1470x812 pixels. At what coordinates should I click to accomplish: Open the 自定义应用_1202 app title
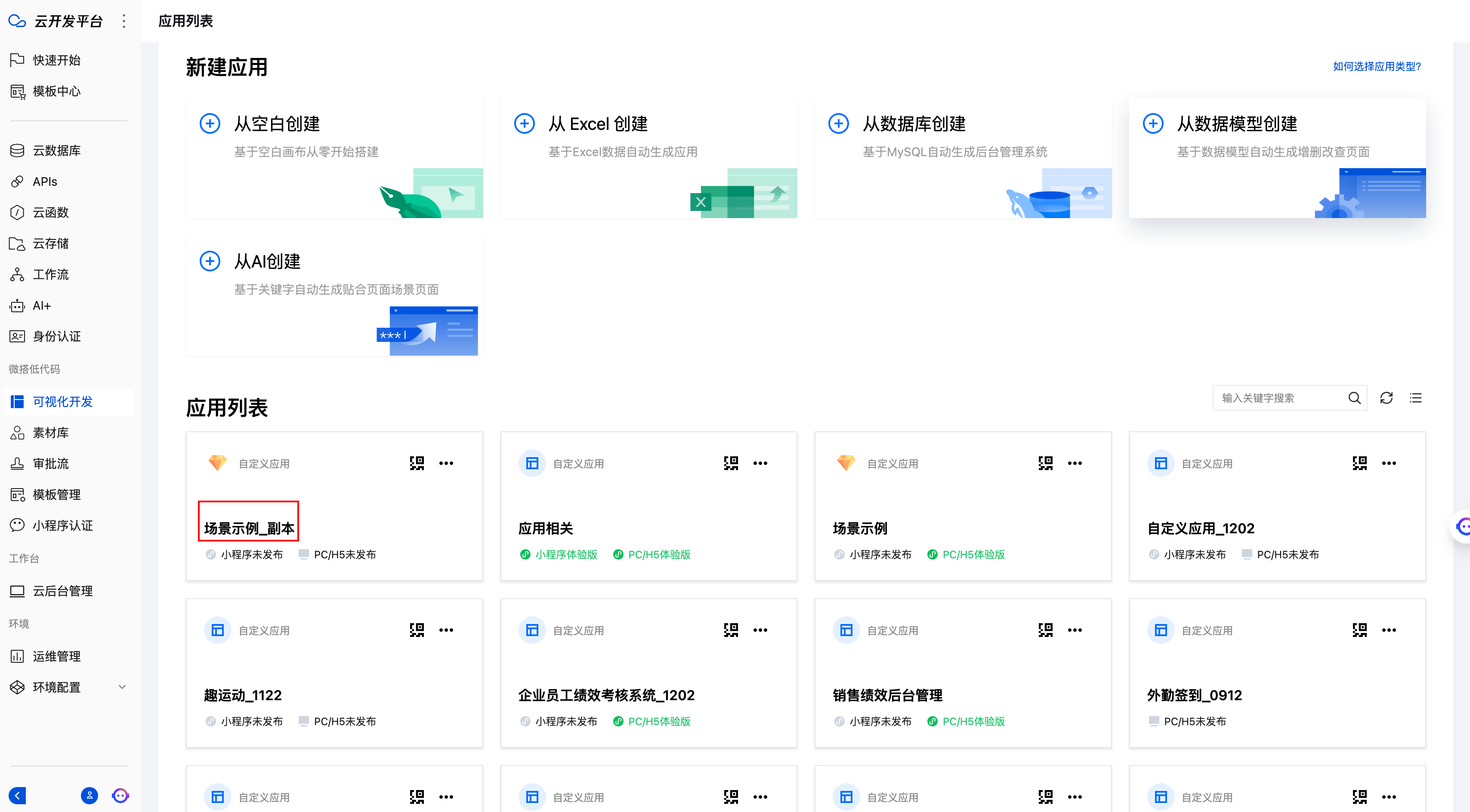tap(1201, 529)
